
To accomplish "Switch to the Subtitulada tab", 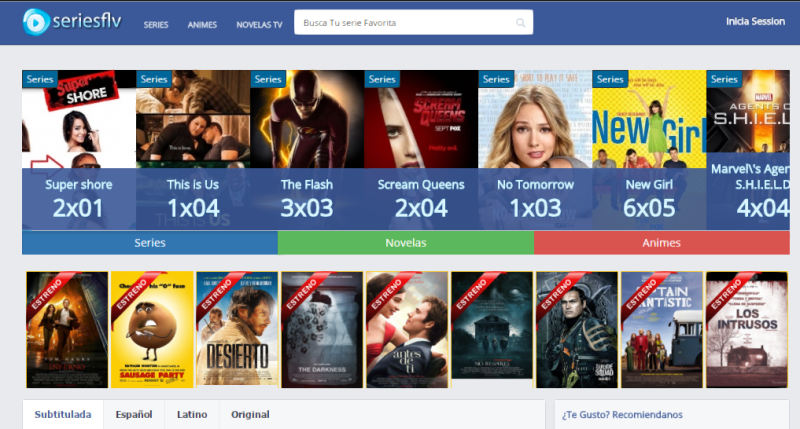I will click(63, 414).
